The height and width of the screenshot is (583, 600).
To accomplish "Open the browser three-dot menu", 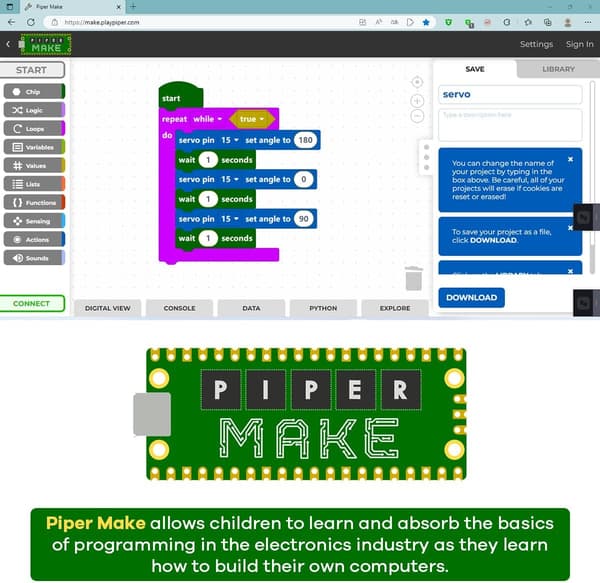I will (588, 22).
